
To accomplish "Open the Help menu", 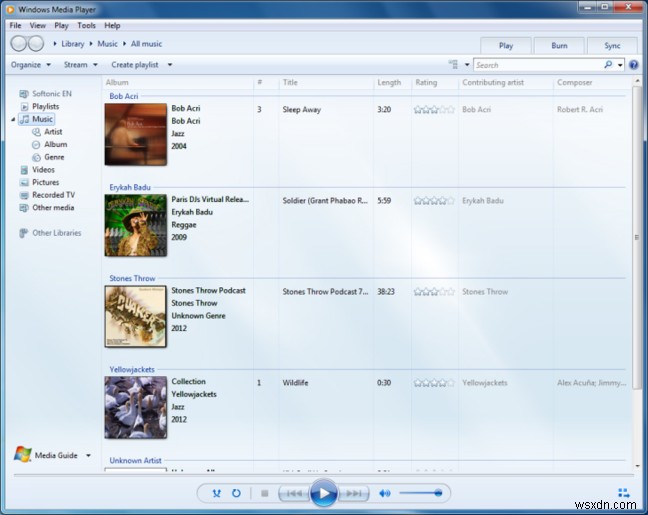I will [x=112, y=26].
